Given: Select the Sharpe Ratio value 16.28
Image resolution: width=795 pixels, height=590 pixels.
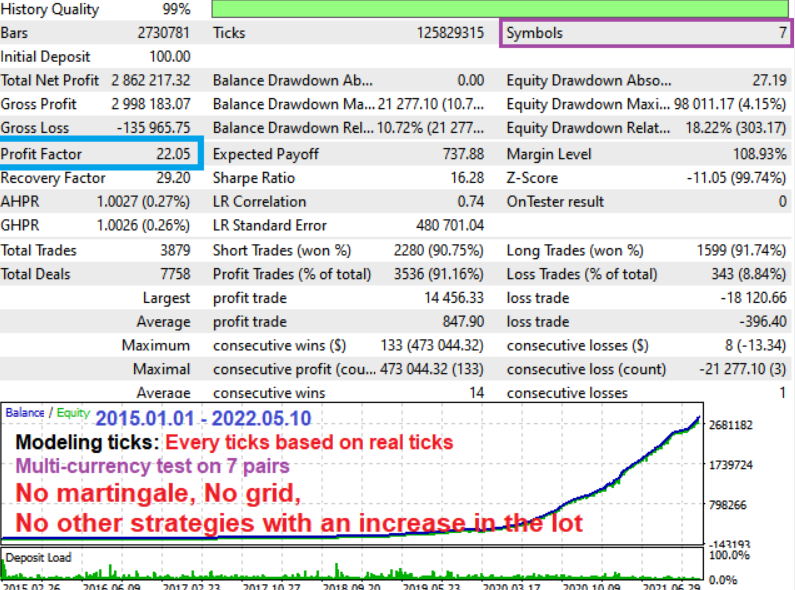Looking at the screenshot, I should point(466,178).
